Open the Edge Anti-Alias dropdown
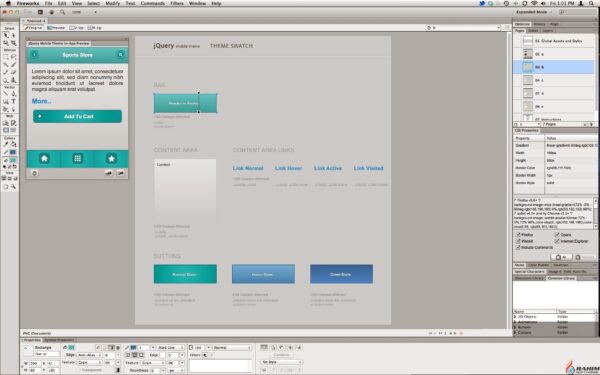600x375 pixels. [89, 355]
